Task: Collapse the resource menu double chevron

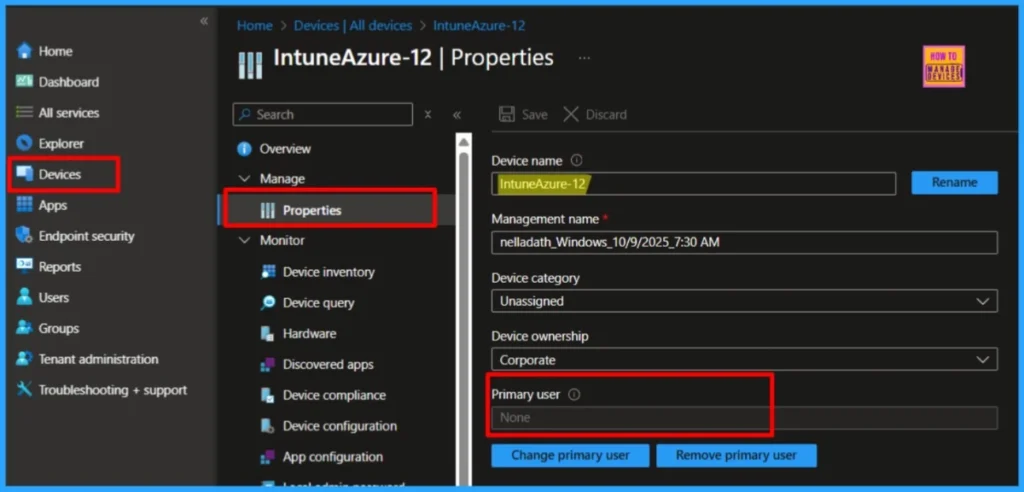Action: (457, 115)
